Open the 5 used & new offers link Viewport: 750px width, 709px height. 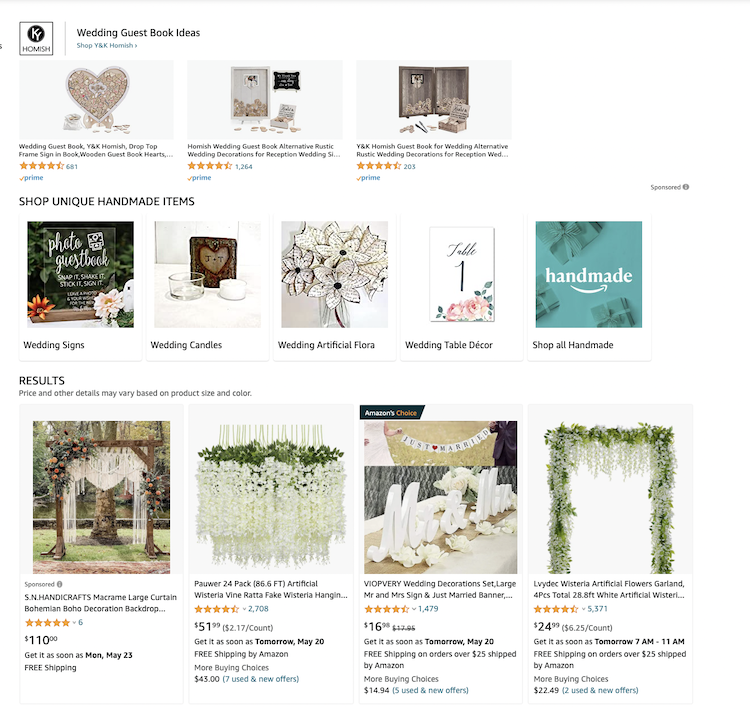pos(430,690)
